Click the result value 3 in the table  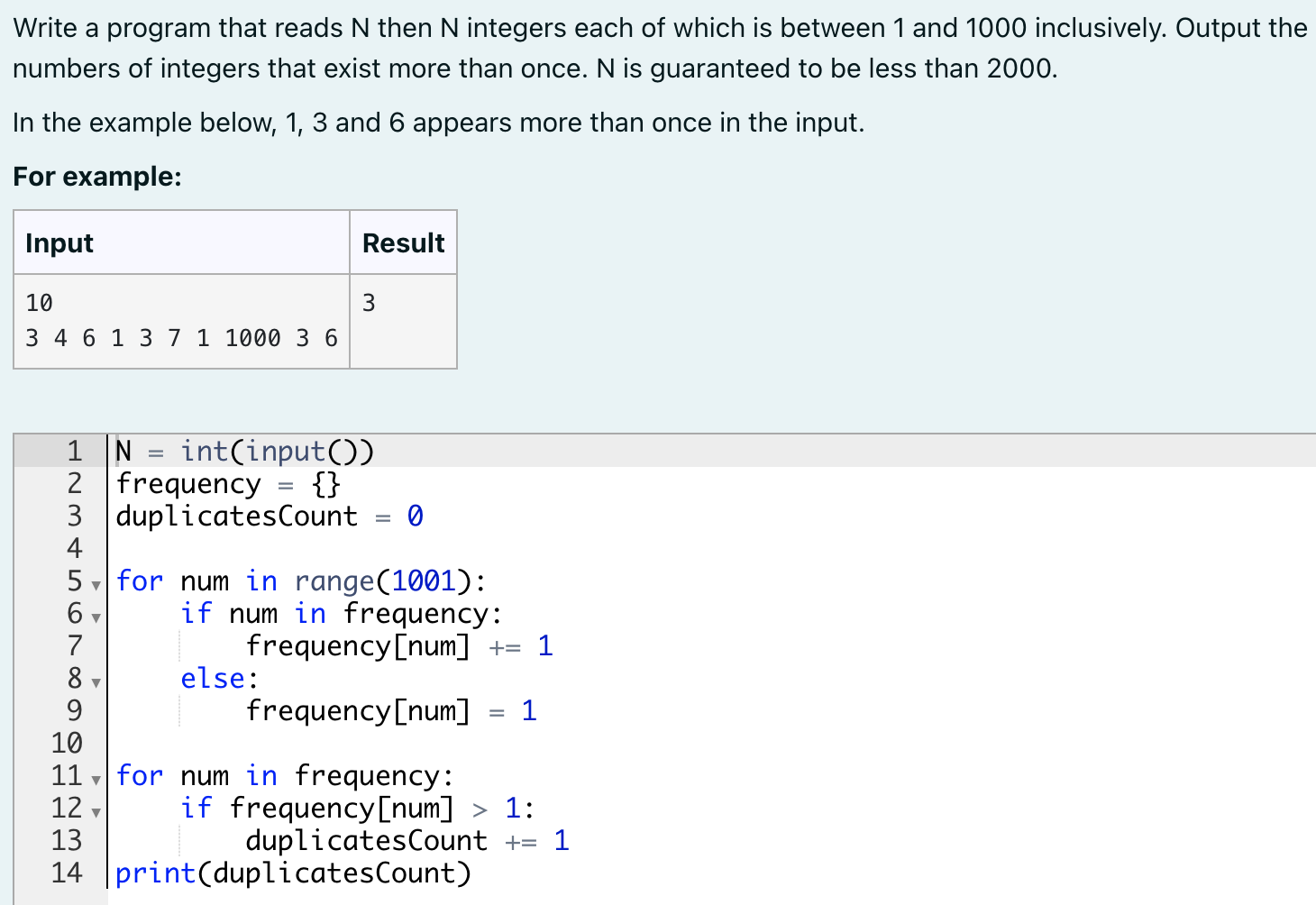(369, 303)
